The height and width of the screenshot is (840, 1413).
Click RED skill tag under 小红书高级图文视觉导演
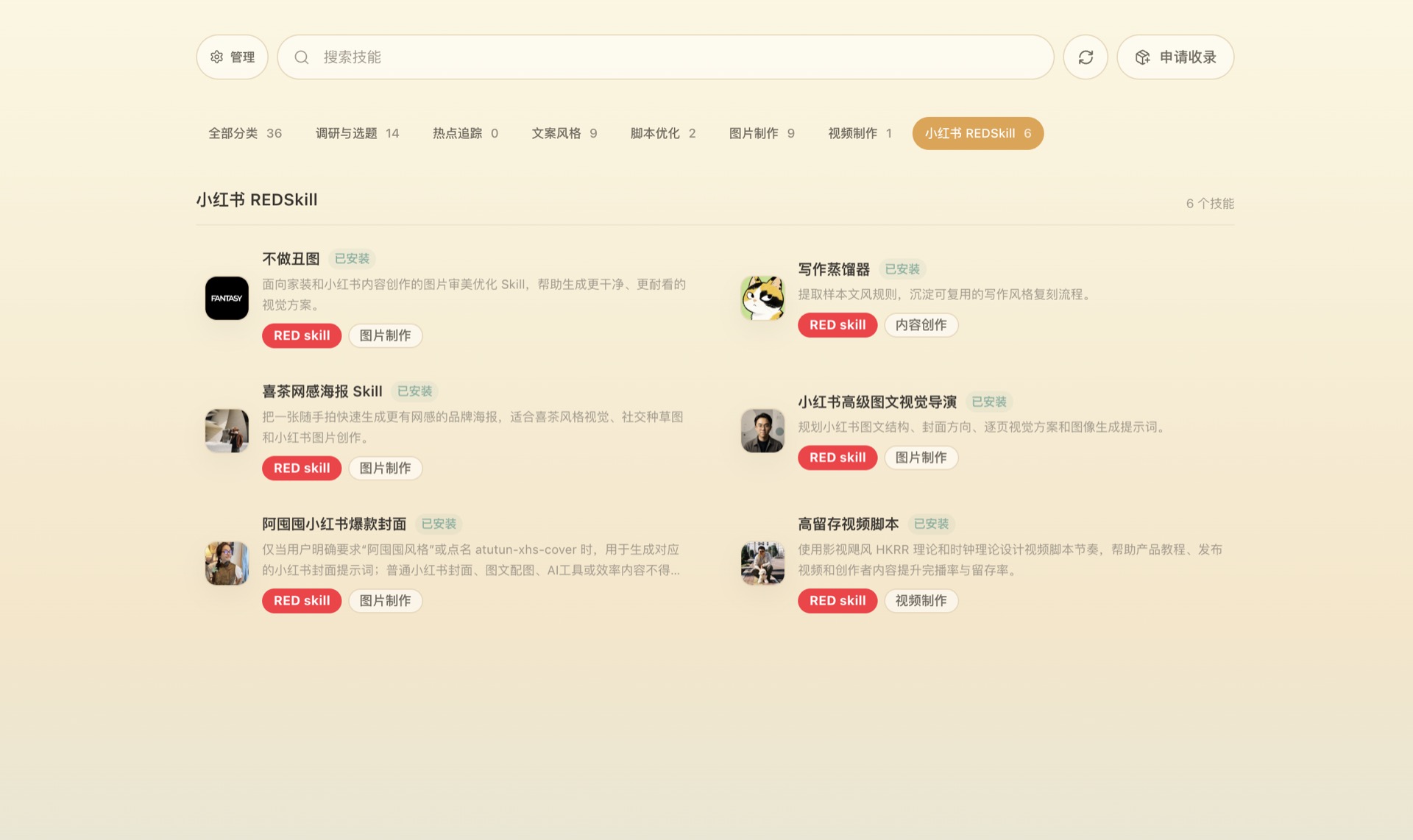pos(837,458)
